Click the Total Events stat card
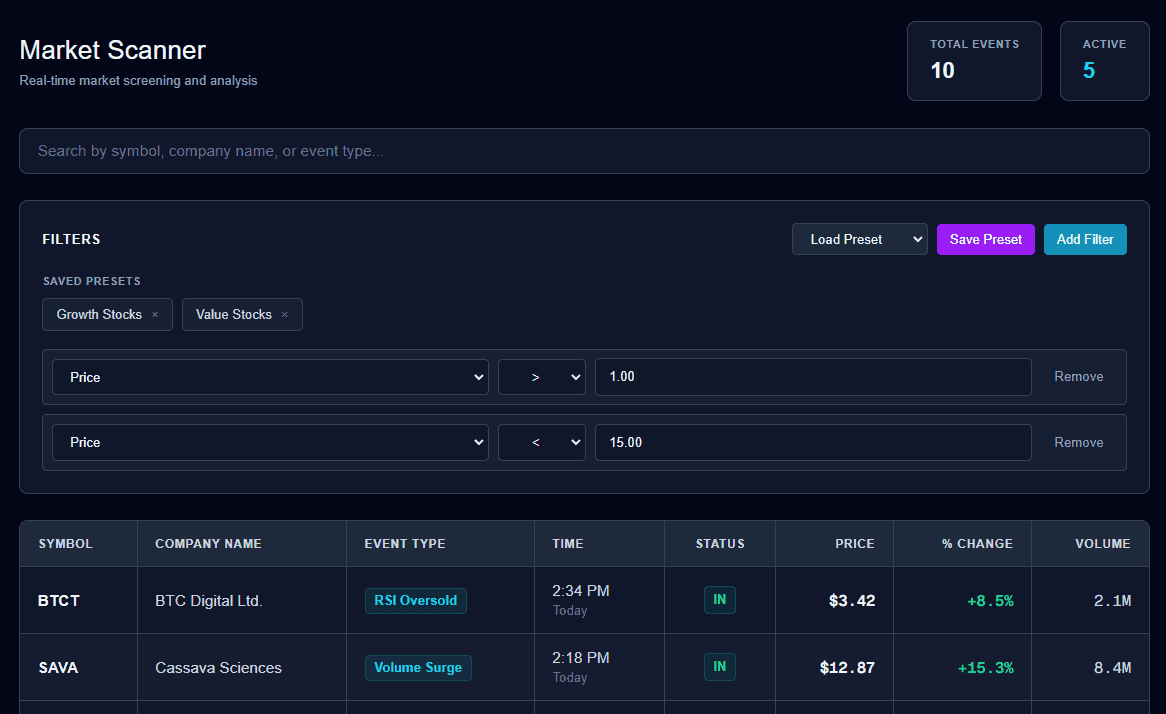 (974, 61)
